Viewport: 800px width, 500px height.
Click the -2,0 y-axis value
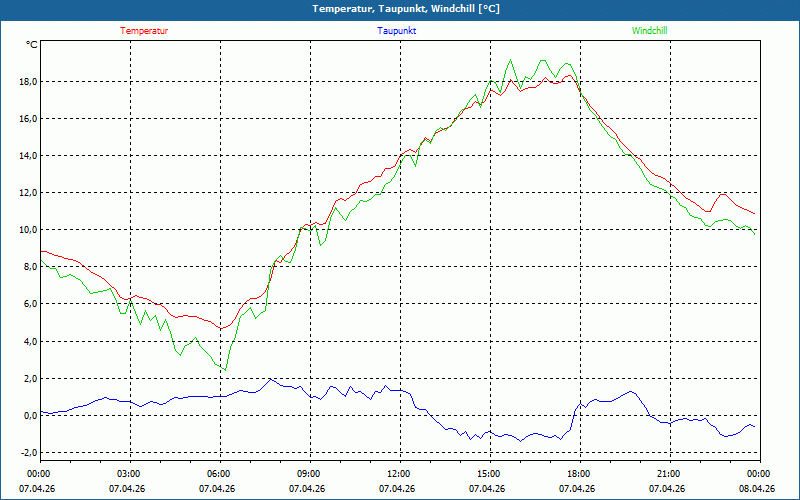(x=29, y=453)
